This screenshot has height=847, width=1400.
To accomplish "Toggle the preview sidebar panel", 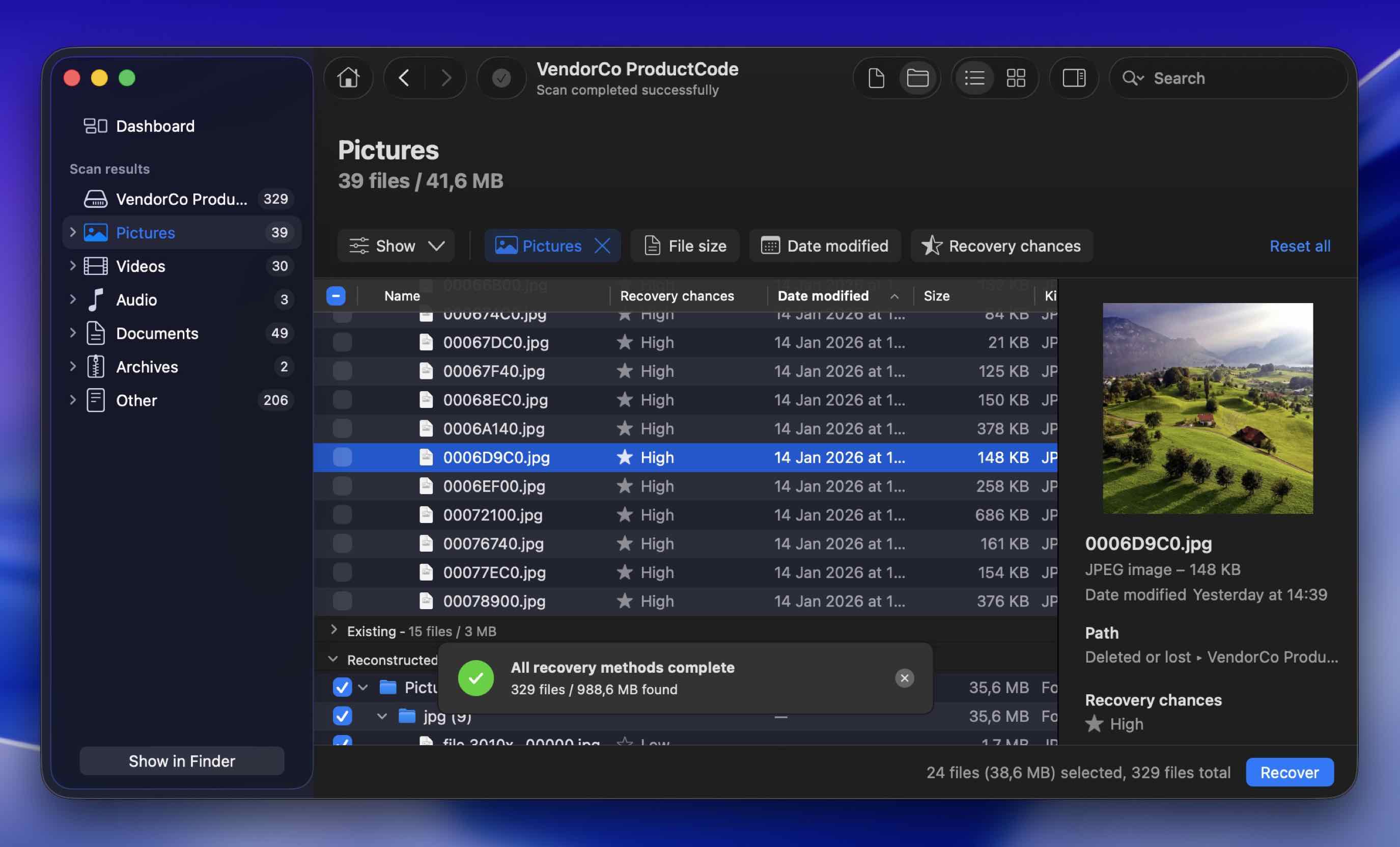I will pos(1074,78).
